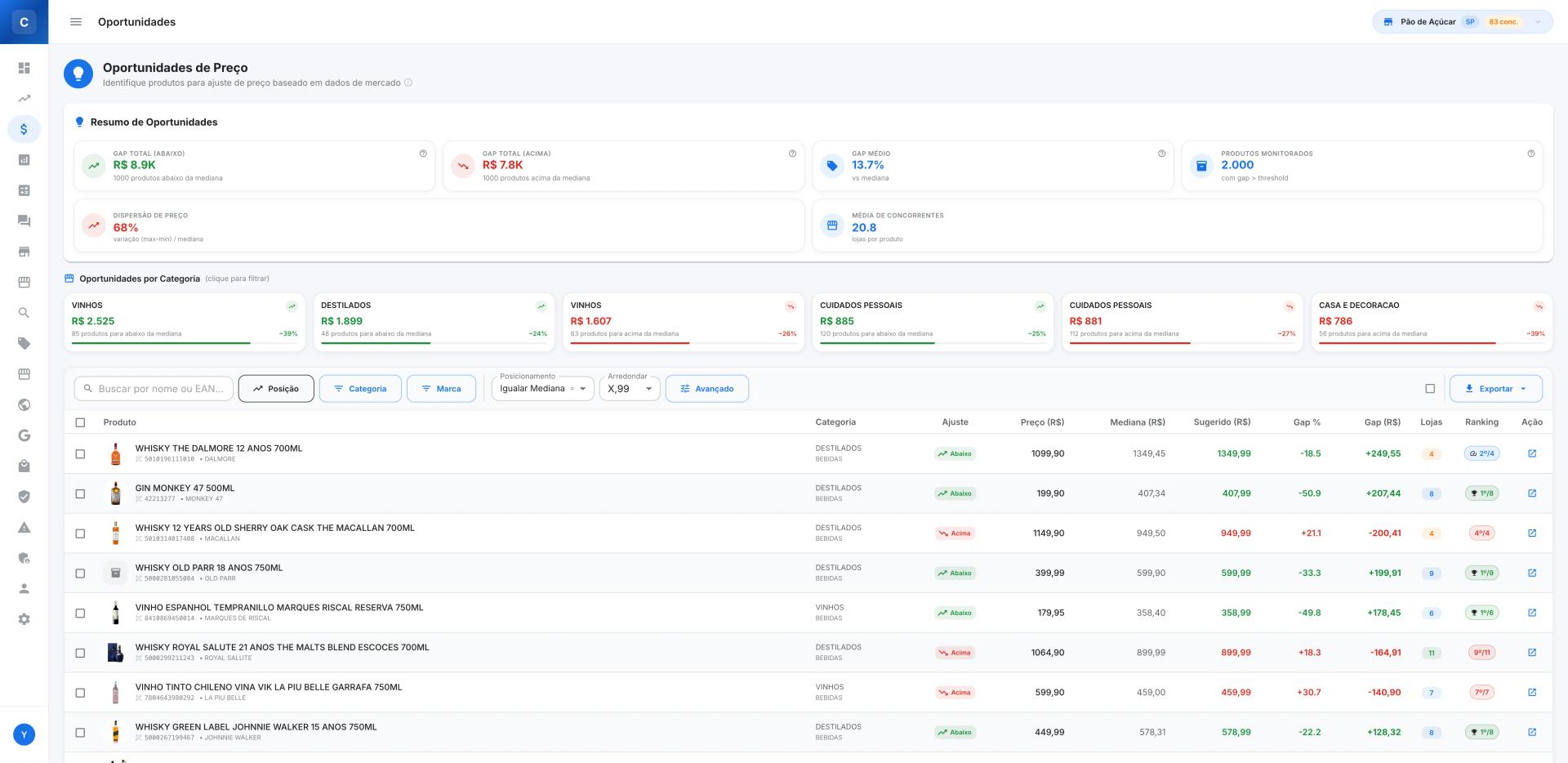This screenshot has height=763, width=1568.
Task: Open the Y user avatar
Action: click(x=24, y=734)
